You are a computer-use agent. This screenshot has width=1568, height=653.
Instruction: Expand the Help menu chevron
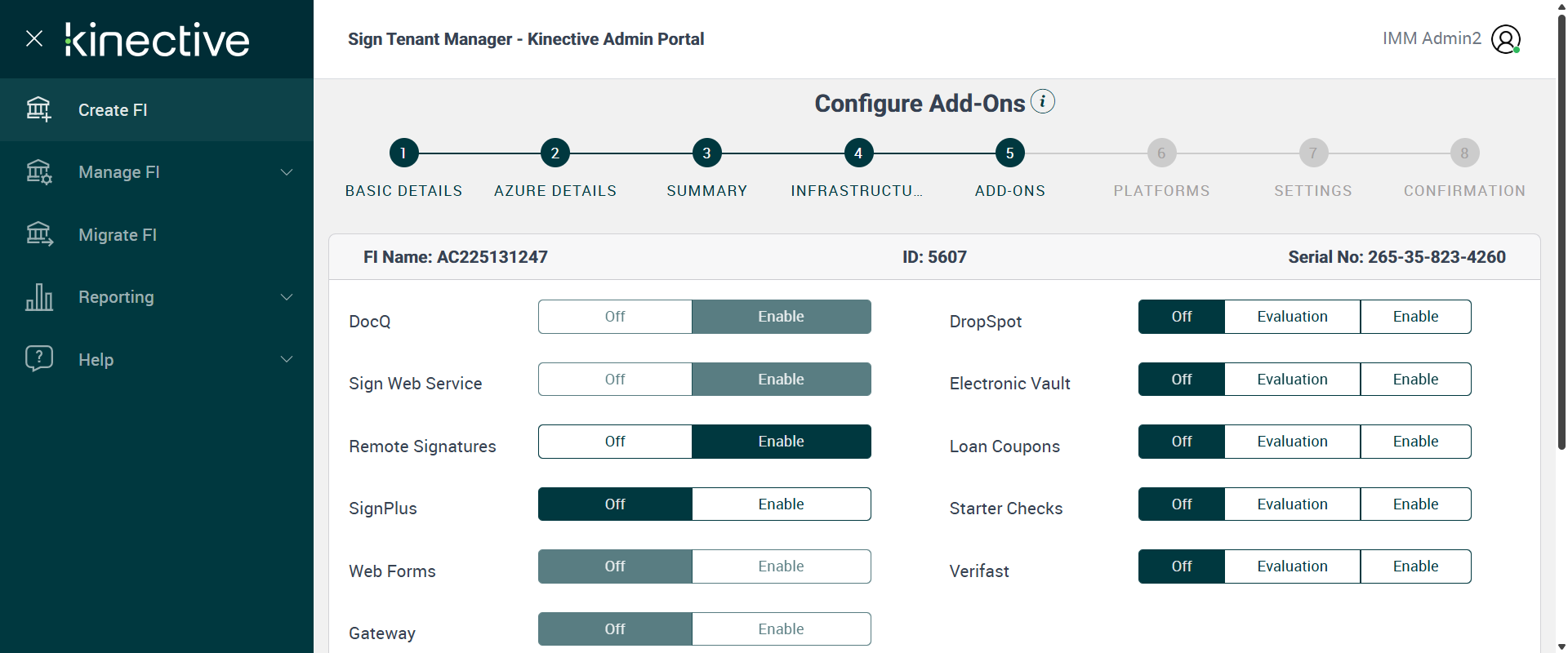(287, 359)
